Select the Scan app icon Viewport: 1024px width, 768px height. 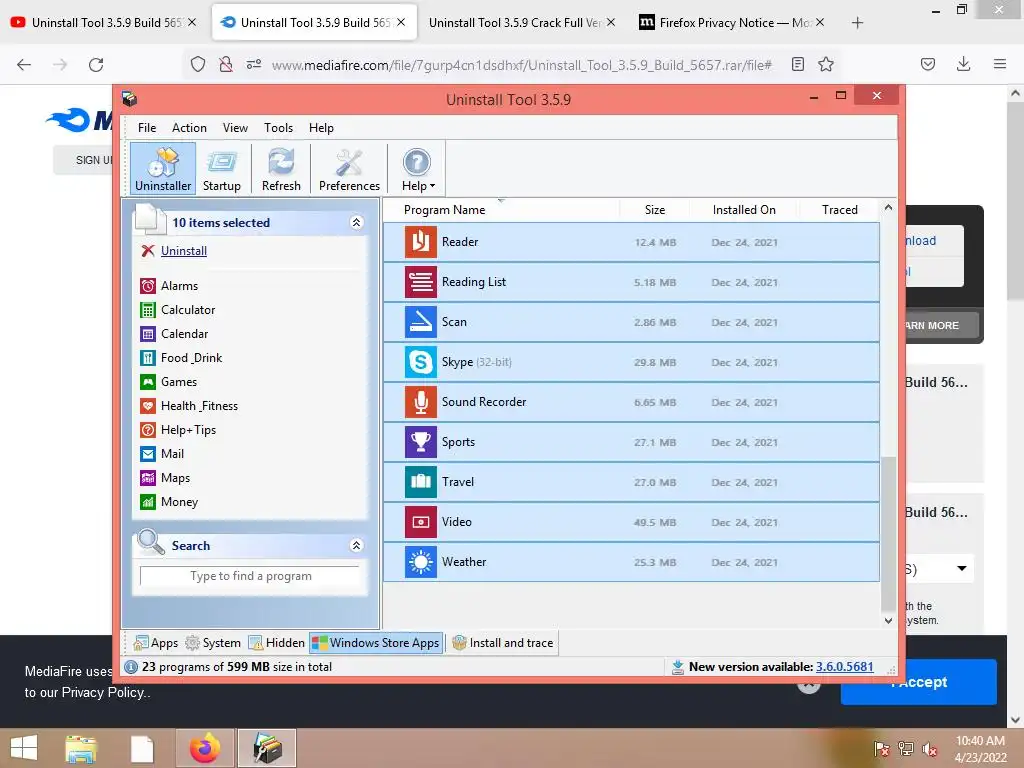(x=421, y=322)
